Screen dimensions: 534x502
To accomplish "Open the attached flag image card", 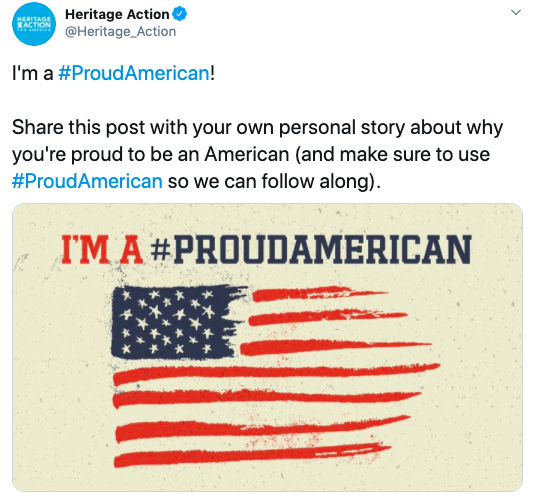I will [267, 347].
